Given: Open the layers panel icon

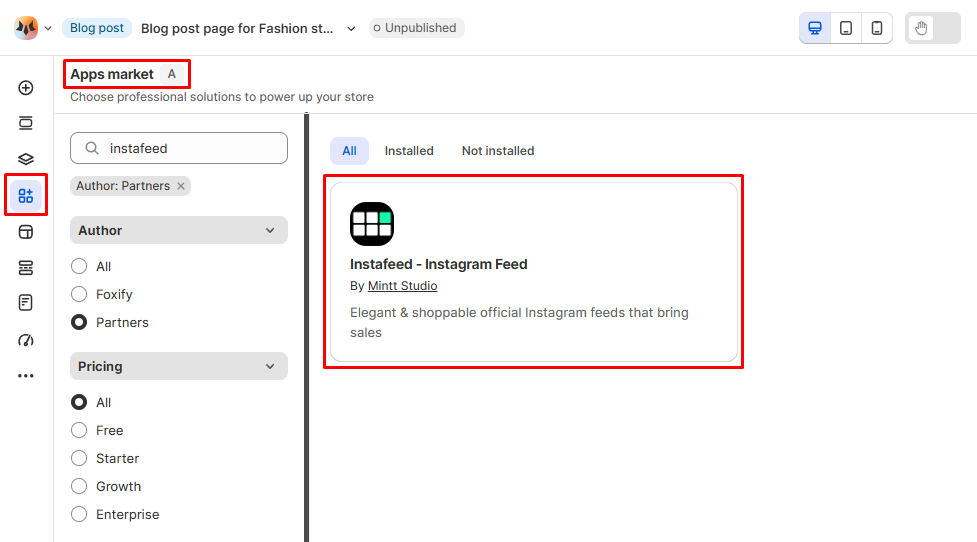Looking at the screenshot, I should coord(26,159).
